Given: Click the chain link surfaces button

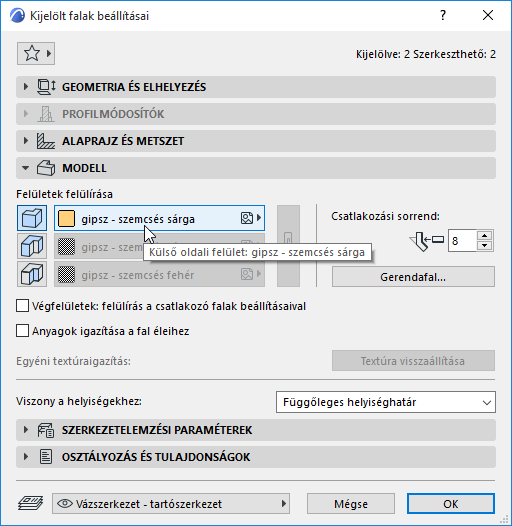Looking at the screenshot, I should click(x=288, y=246).
